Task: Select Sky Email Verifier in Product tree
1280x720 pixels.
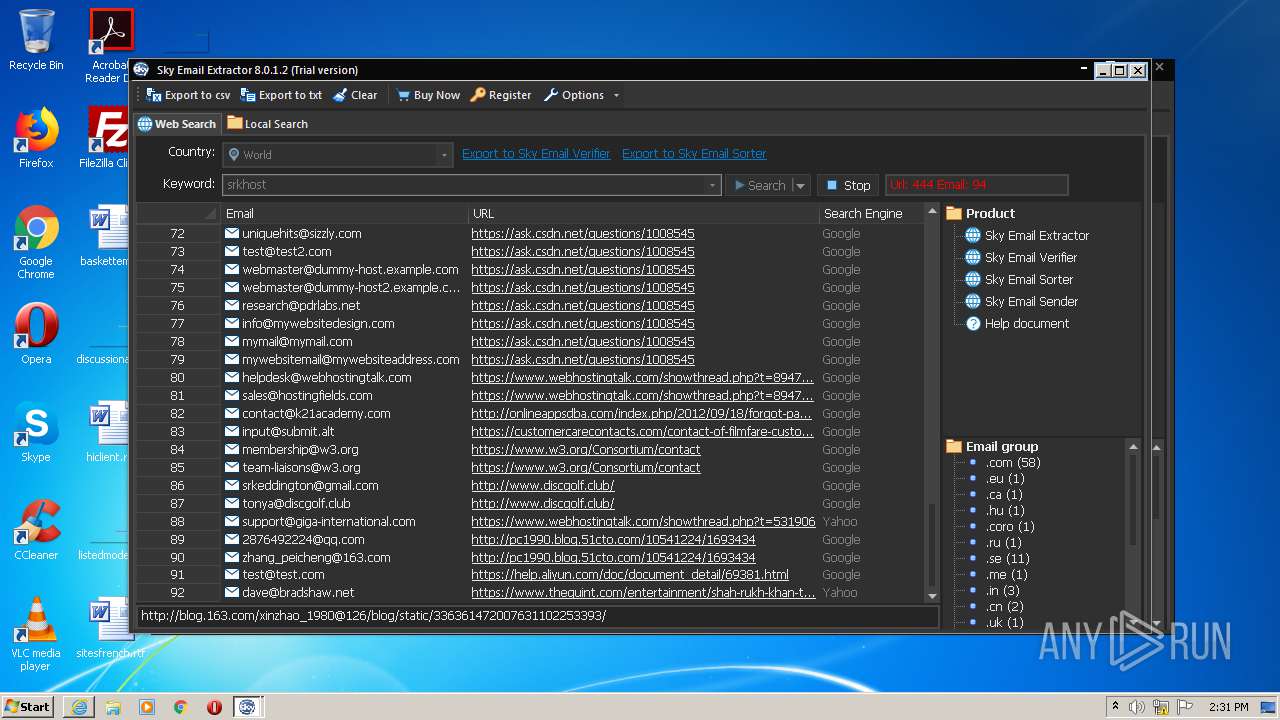Action: pyautogui.click(x=1030, y=257)
